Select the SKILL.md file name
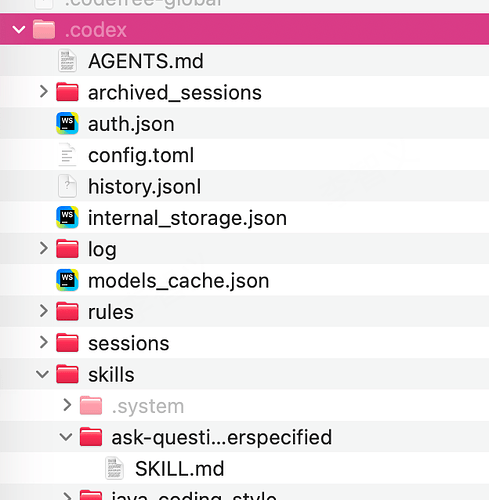The height and width of the screenshot is (500, 489). (x=179, y=469)
